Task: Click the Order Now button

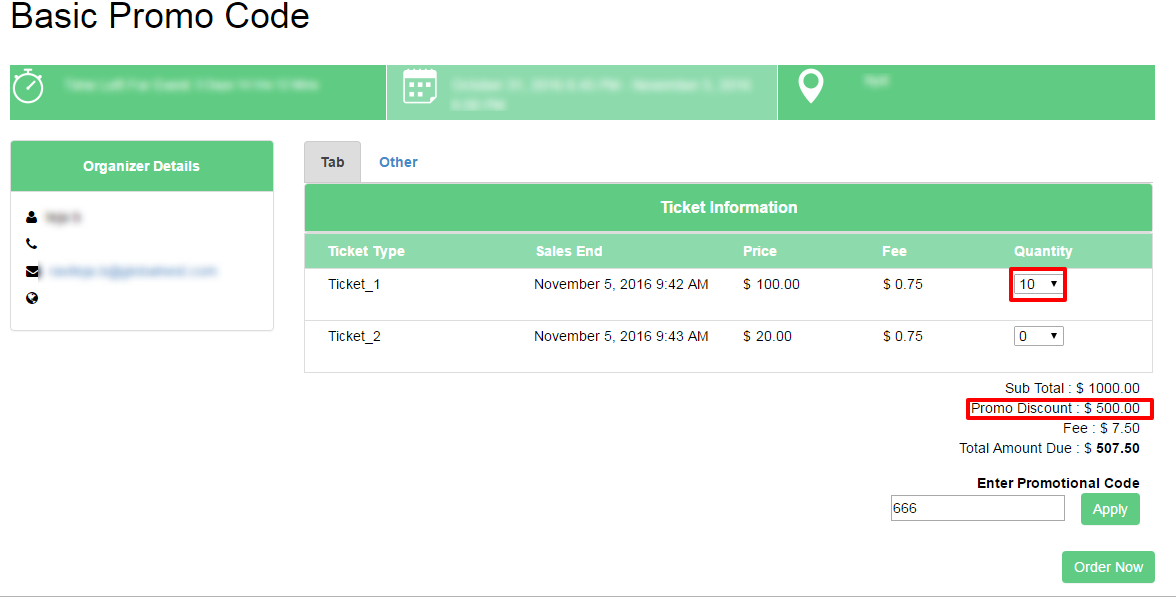Action: (1108, 567)
